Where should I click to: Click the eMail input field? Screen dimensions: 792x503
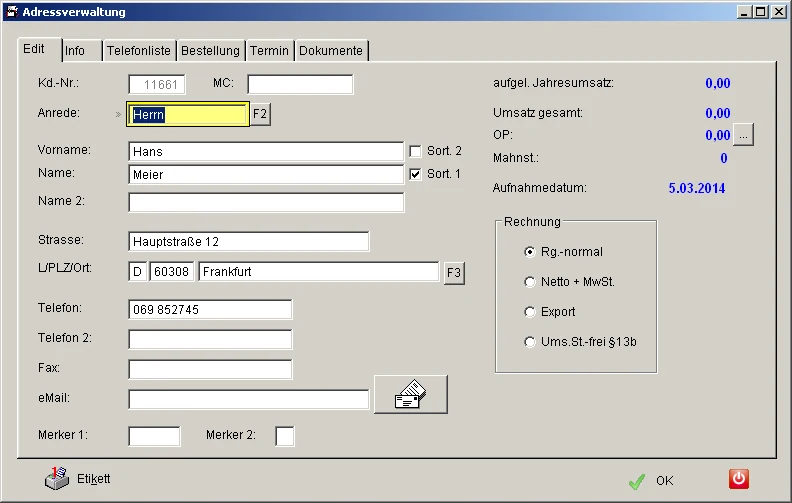(x=249, y=399)
